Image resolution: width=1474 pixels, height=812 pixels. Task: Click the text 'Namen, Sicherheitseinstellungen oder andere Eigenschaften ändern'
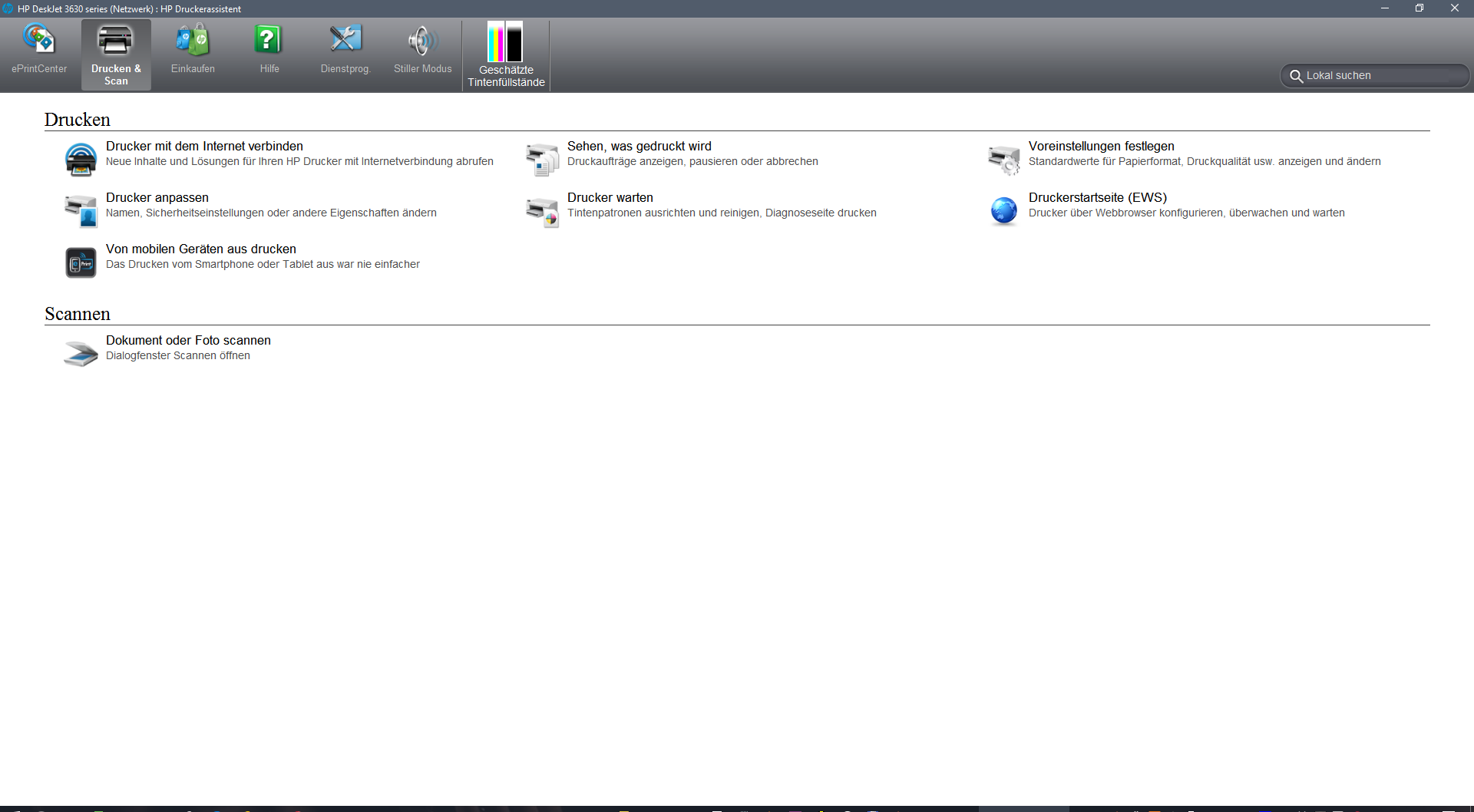click(x=271, y=213)
